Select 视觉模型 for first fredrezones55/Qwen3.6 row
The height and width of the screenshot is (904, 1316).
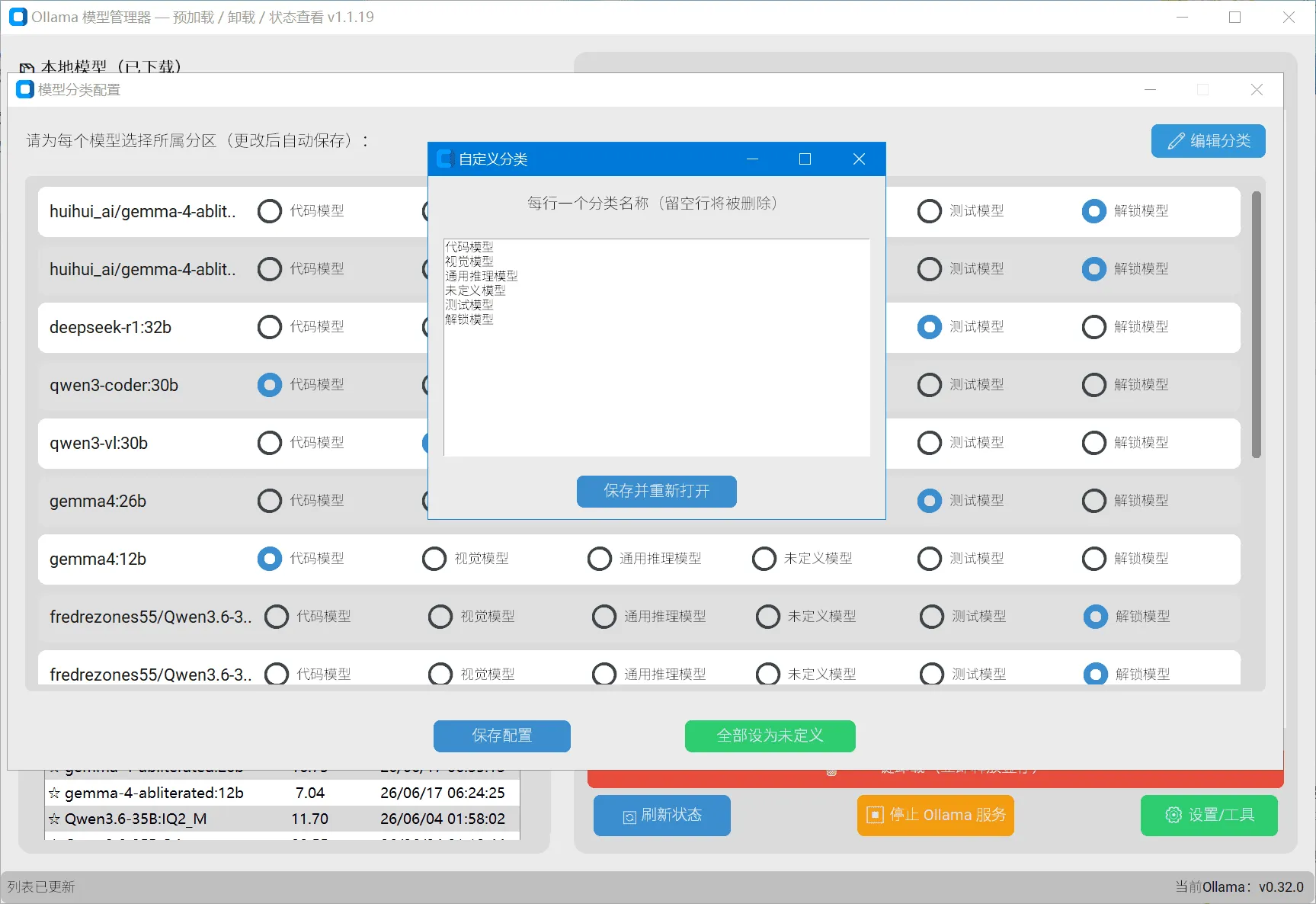440,617
